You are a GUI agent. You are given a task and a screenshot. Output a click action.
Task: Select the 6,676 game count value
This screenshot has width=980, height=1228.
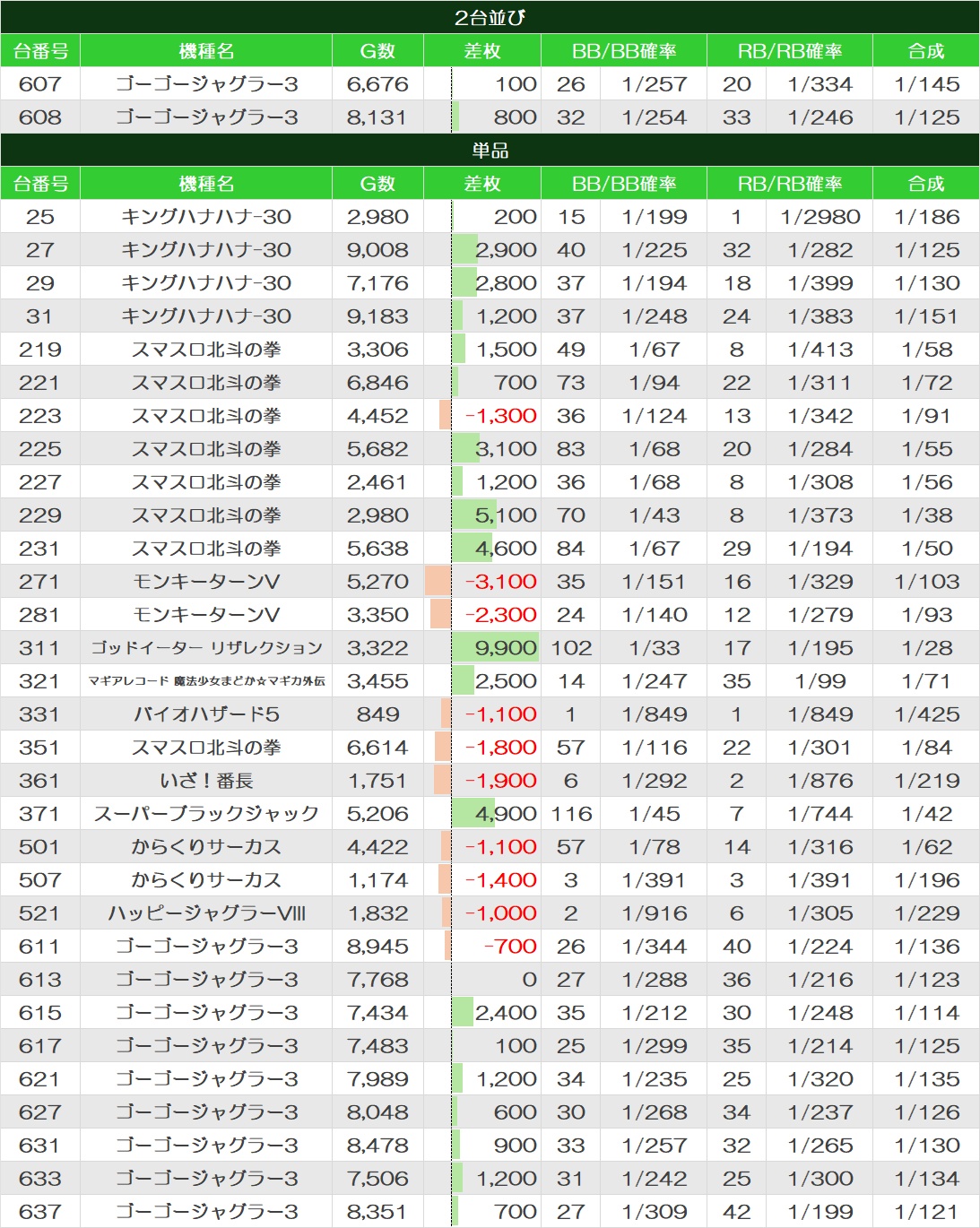[377, 84]
